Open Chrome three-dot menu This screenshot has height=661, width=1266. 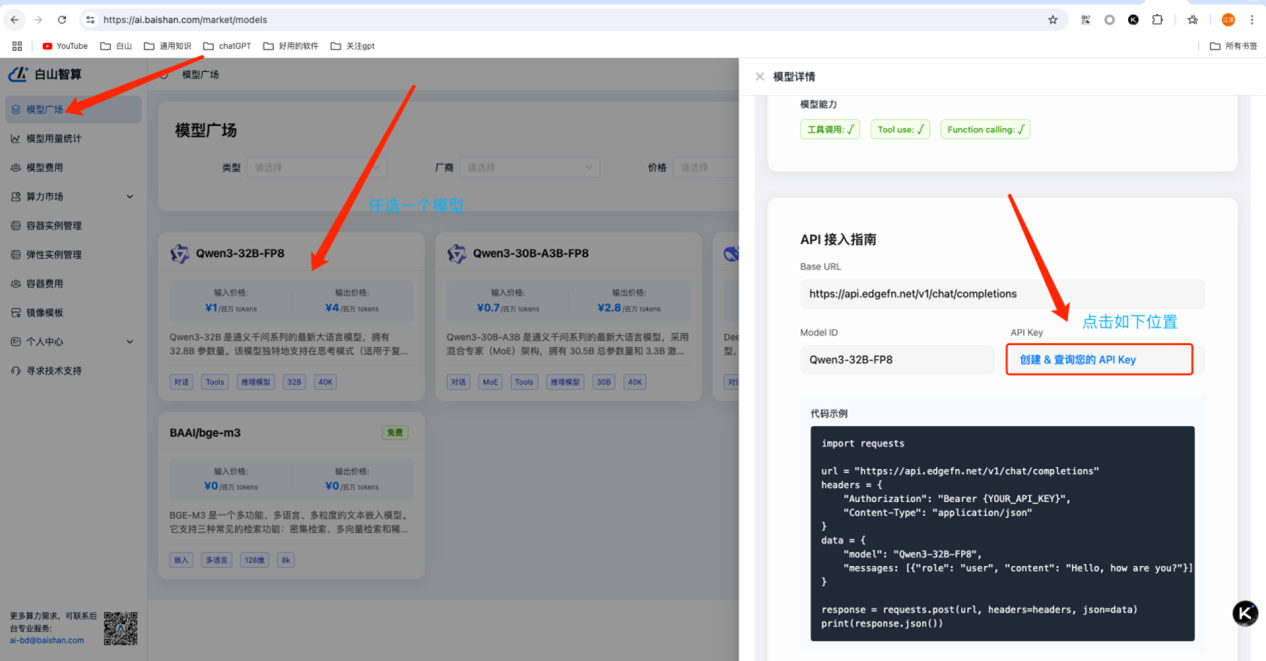coord(1252,20)
